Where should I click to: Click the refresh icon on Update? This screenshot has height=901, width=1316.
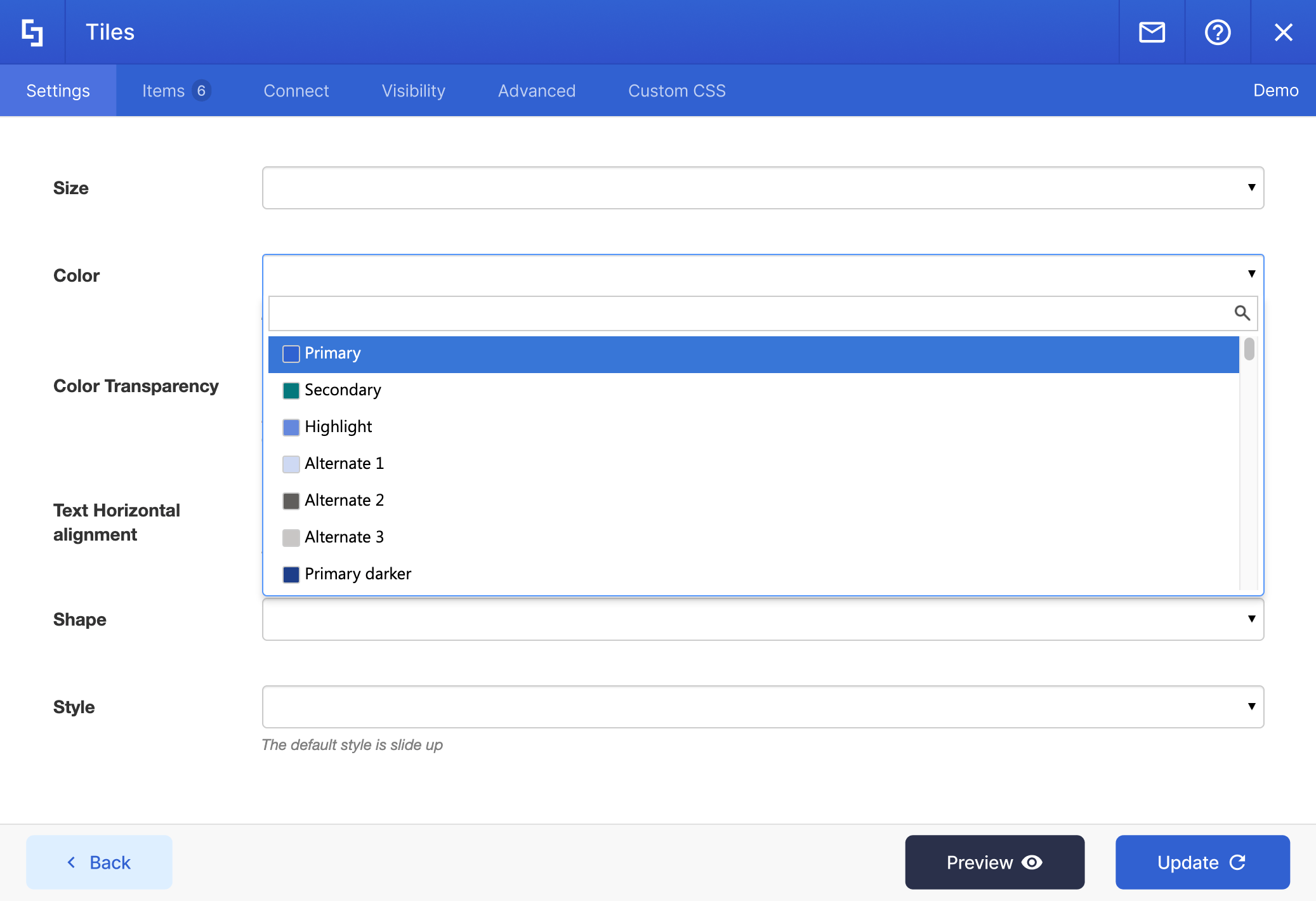1237,862
